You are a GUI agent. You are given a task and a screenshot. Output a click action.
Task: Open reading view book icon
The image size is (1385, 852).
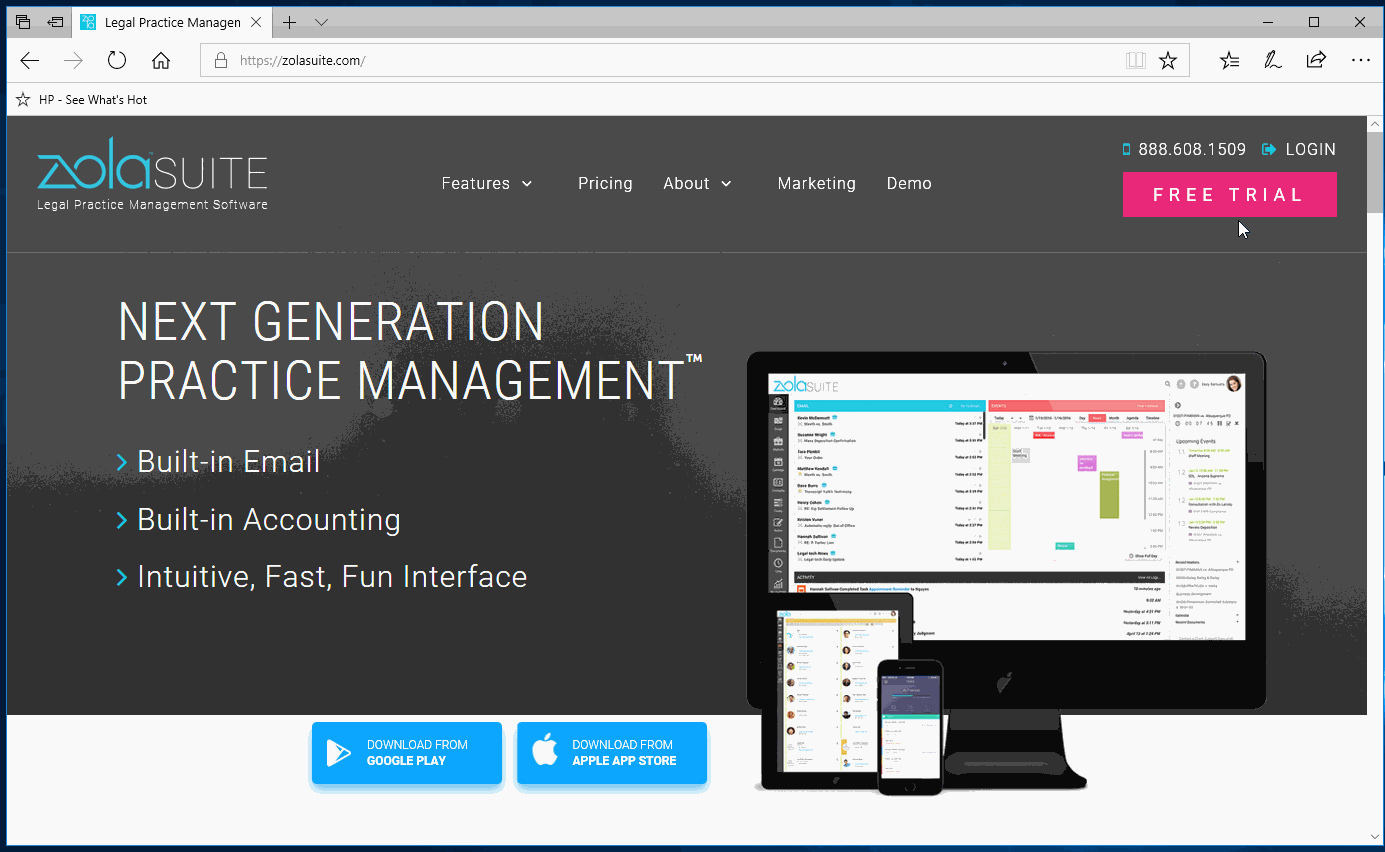(x=1135, y=60)
